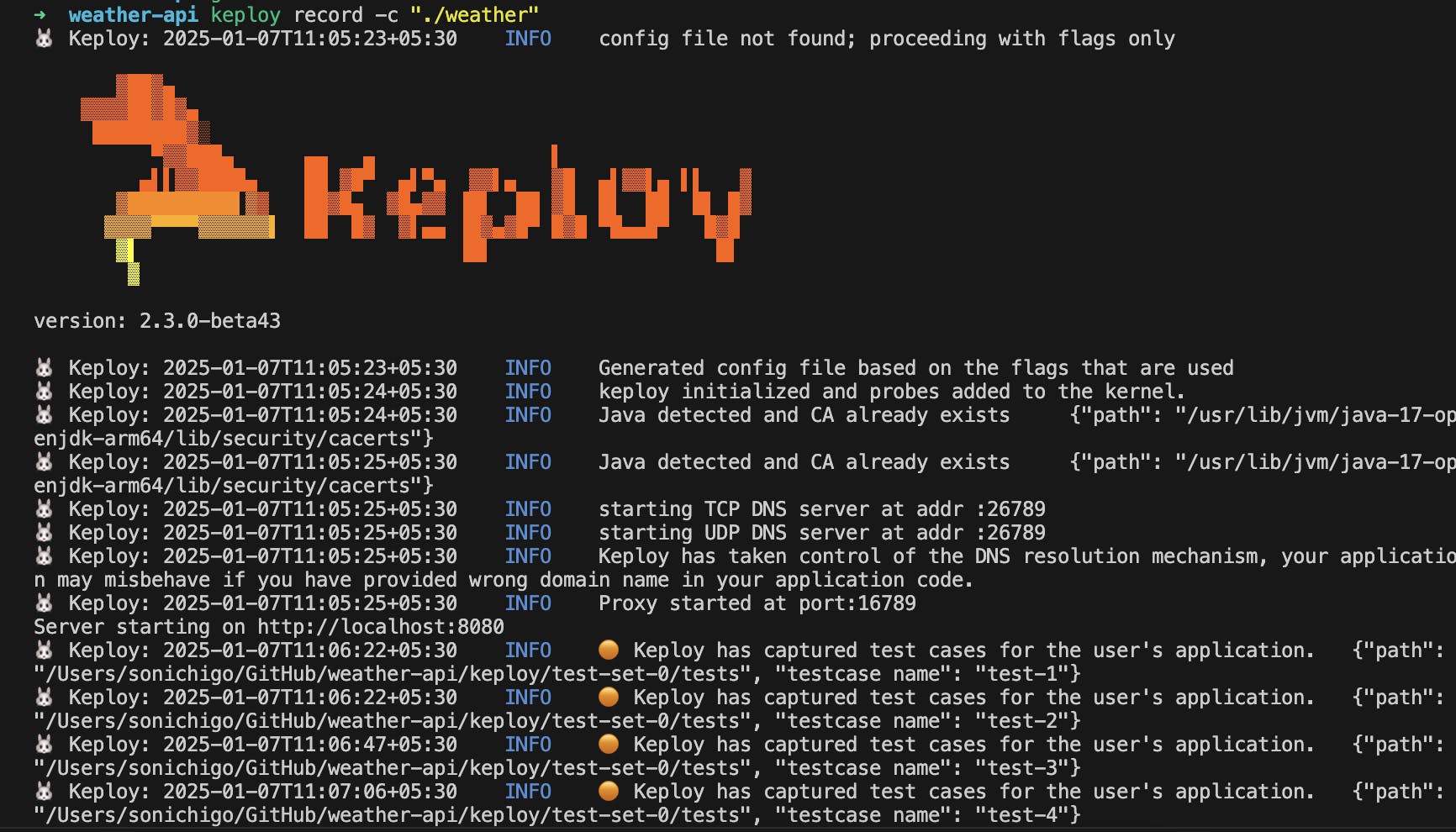1456x832 pixels.
Task: Select "weather-api" directory name in the prompt
Action: click(x=134, y=15)
